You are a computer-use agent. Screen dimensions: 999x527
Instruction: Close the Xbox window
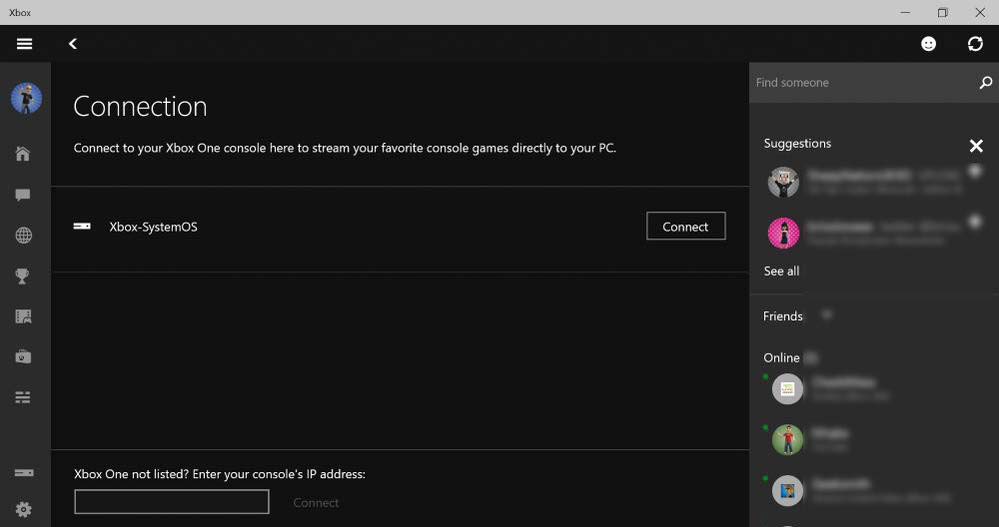980,12
